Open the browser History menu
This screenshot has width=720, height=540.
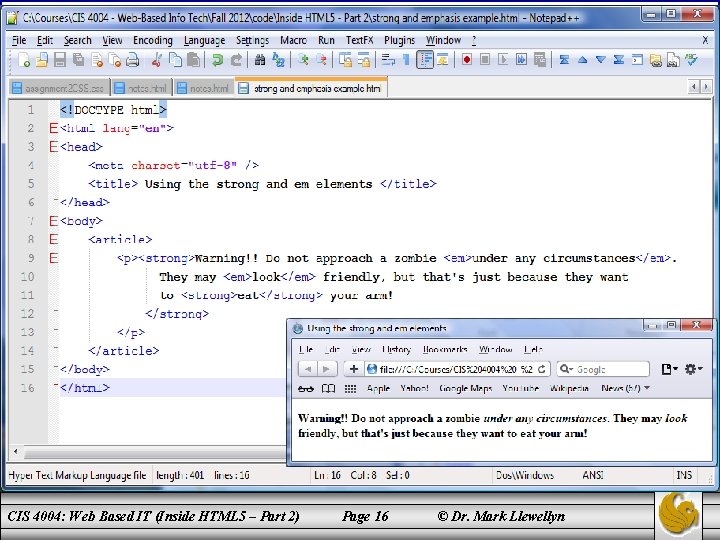click(396, 349)
